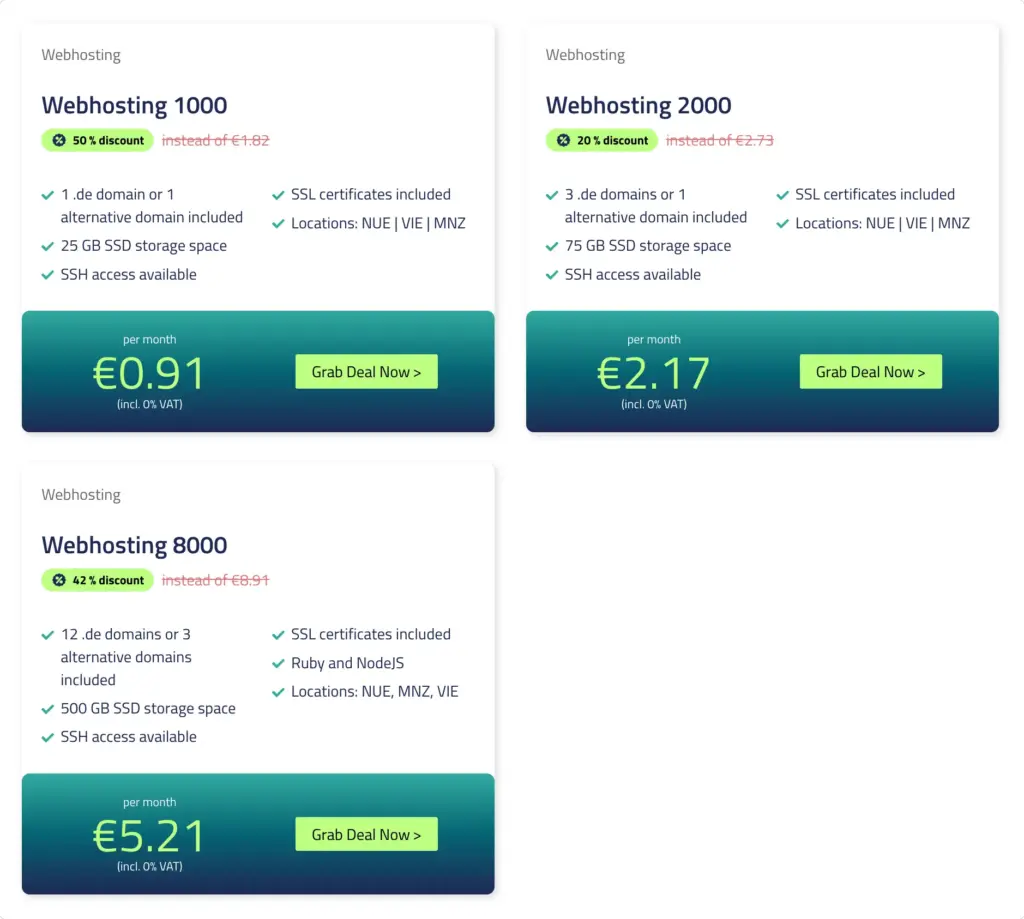
Task: Click the percent icon in 20 % discount badge
Action: point(563,140)
